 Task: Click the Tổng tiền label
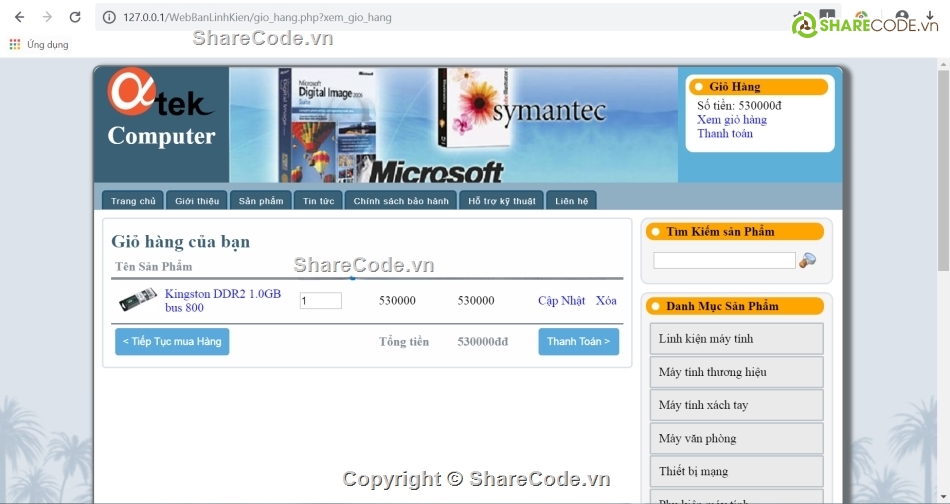coord(404,342)
